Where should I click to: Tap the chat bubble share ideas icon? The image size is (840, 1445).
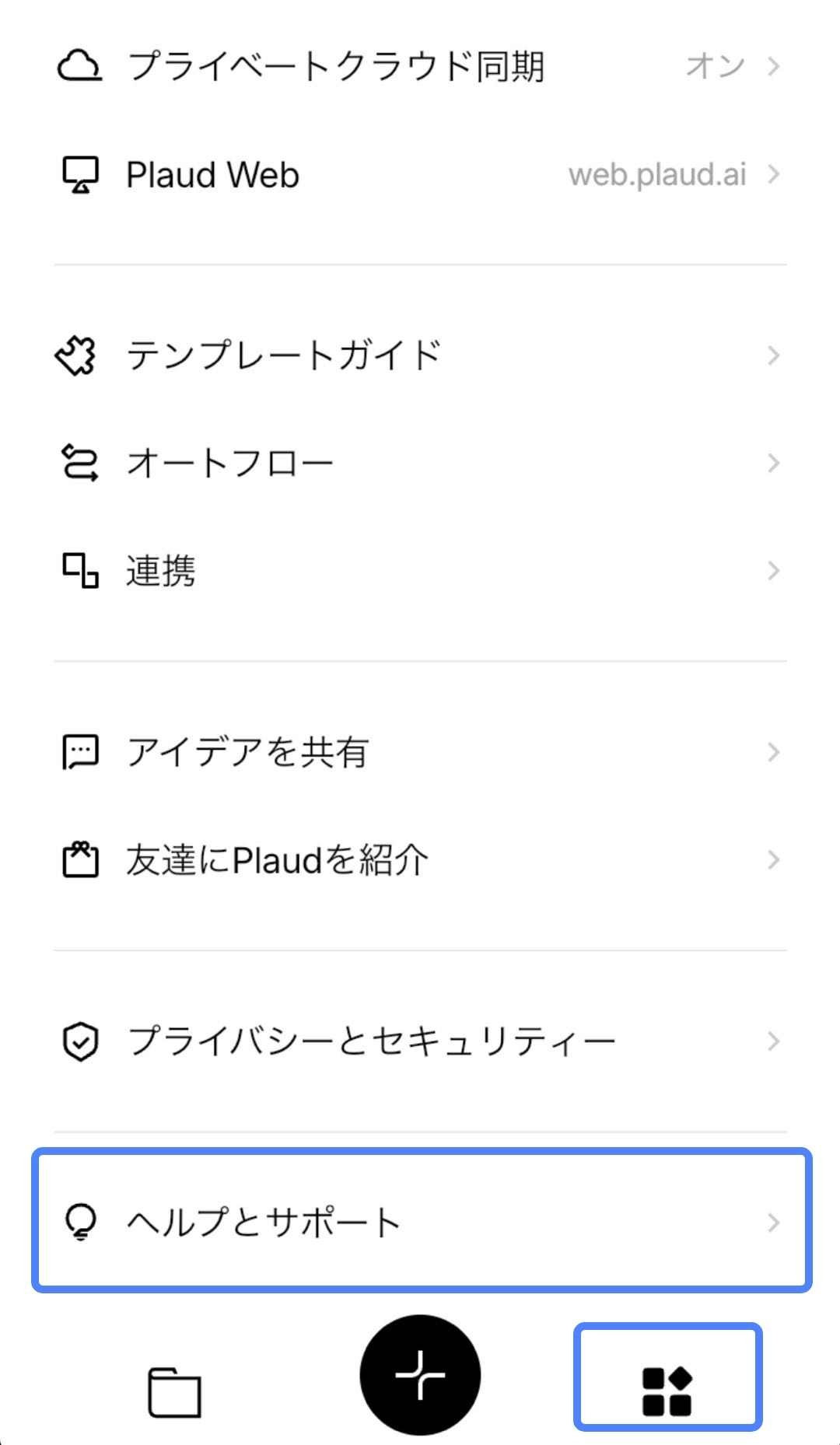pyautogui.click(x=80, y=752)
